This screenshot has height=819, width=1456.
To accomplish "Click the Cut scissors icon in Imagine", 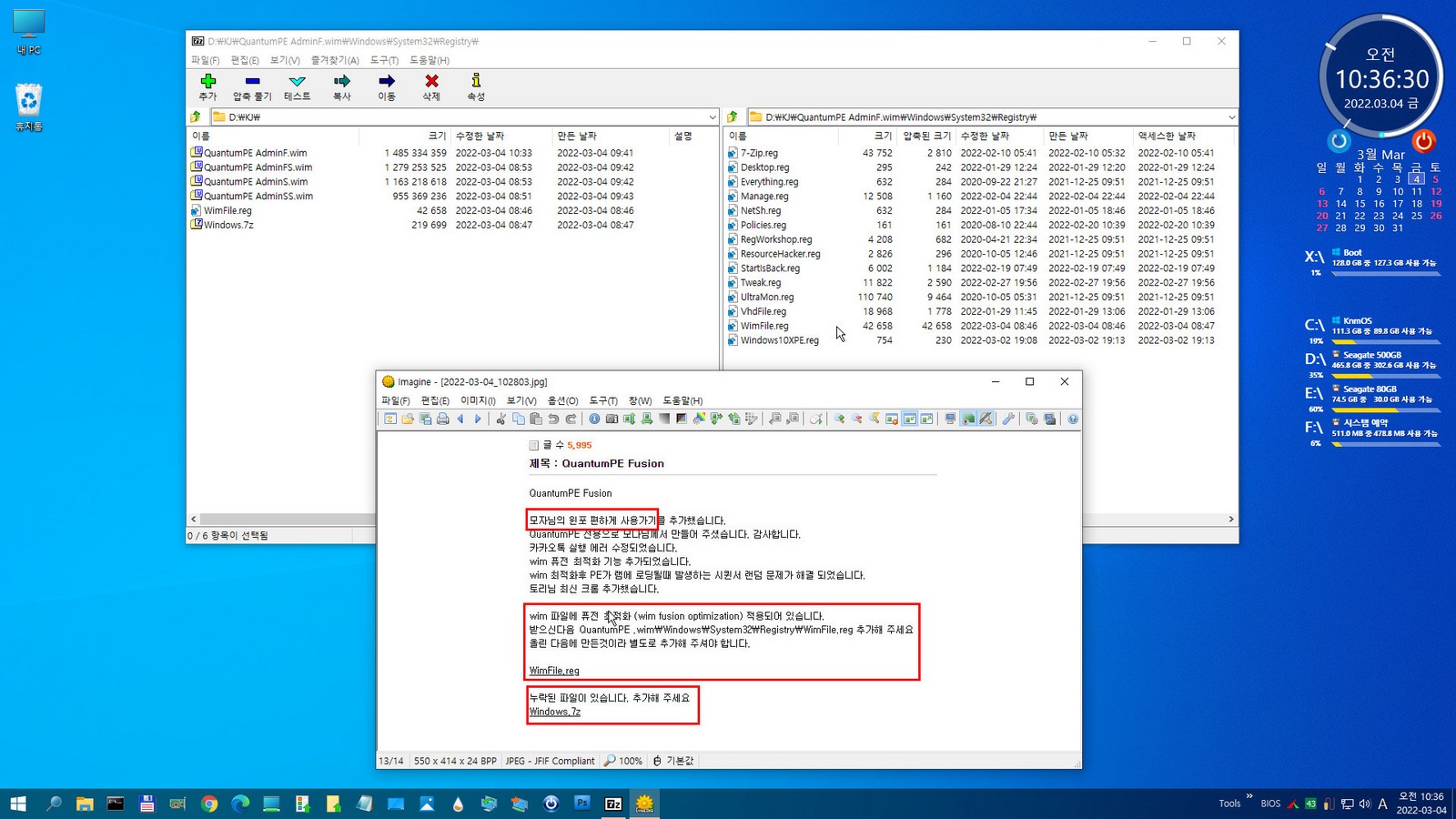I will (x=500, y=419).
